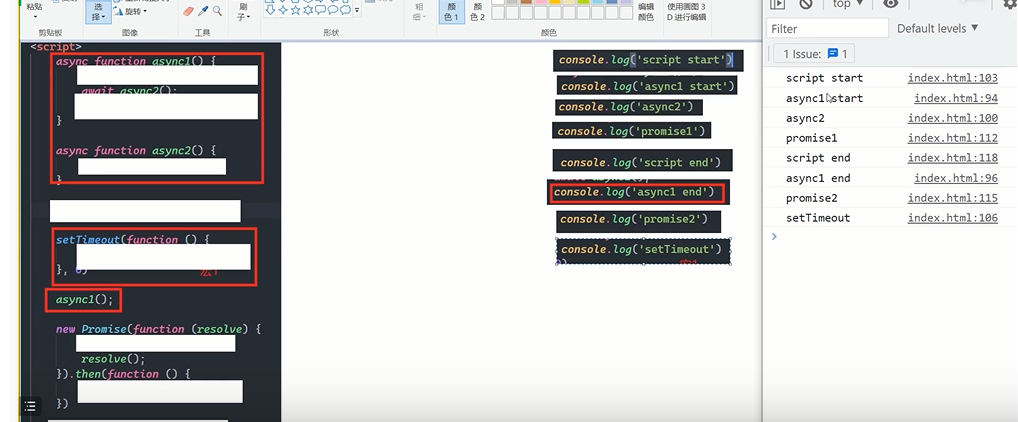Focus the console Filter input
1018x422 pixels.
coord(827,28)
